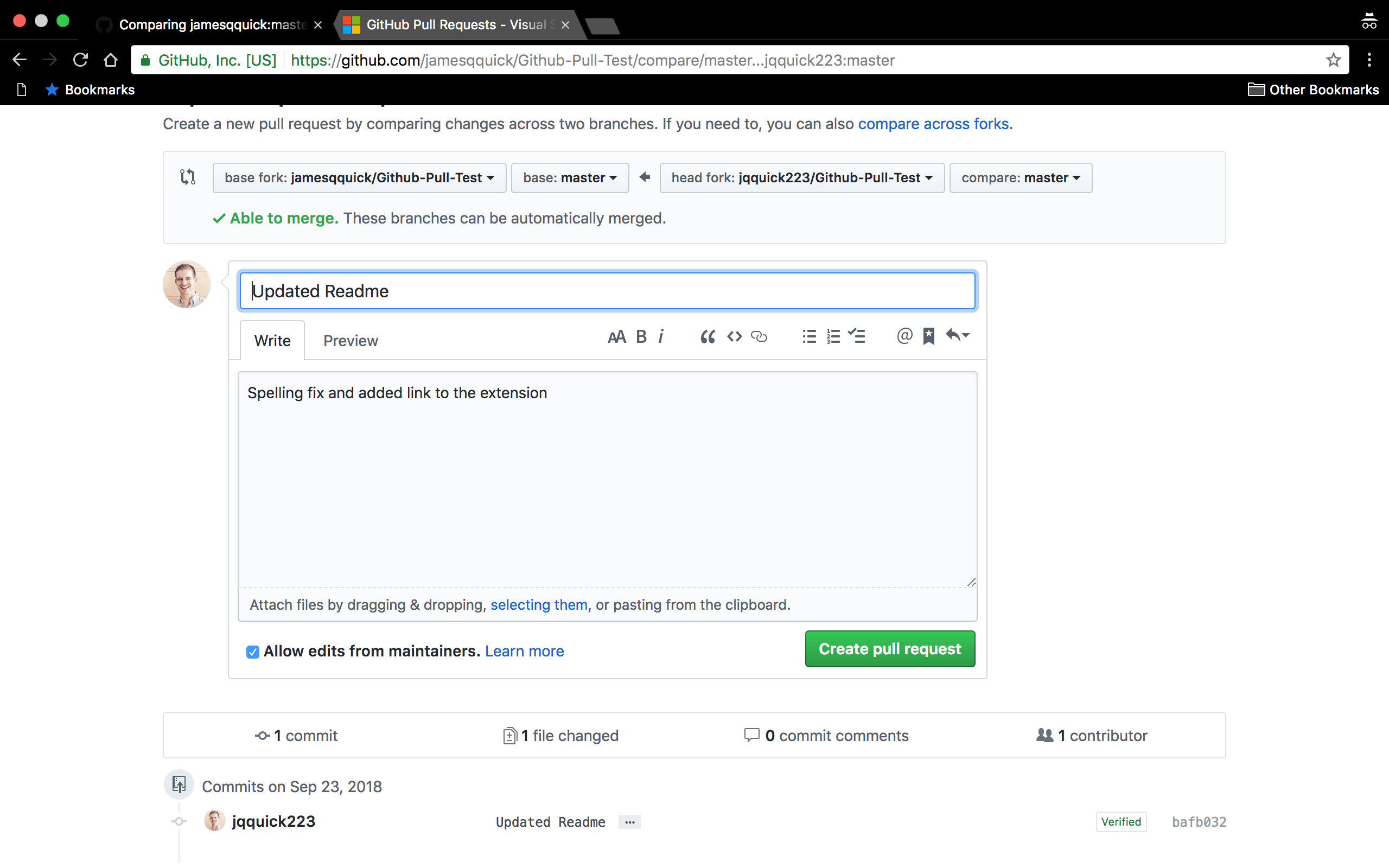The width and height of the screenshot is (1389, 868).
Task: Reload the current page
Action: pyautogui.click(x=80, y=60)
